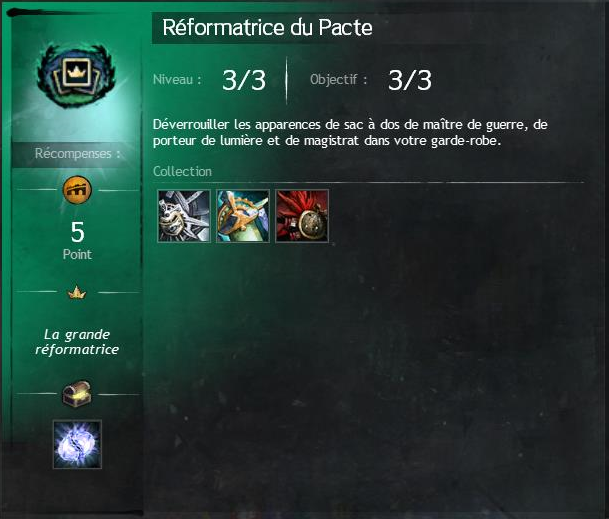
Task: Click the Objectif 3/3 progress counter
Action: pyautogui.click(x=410, y=80)
